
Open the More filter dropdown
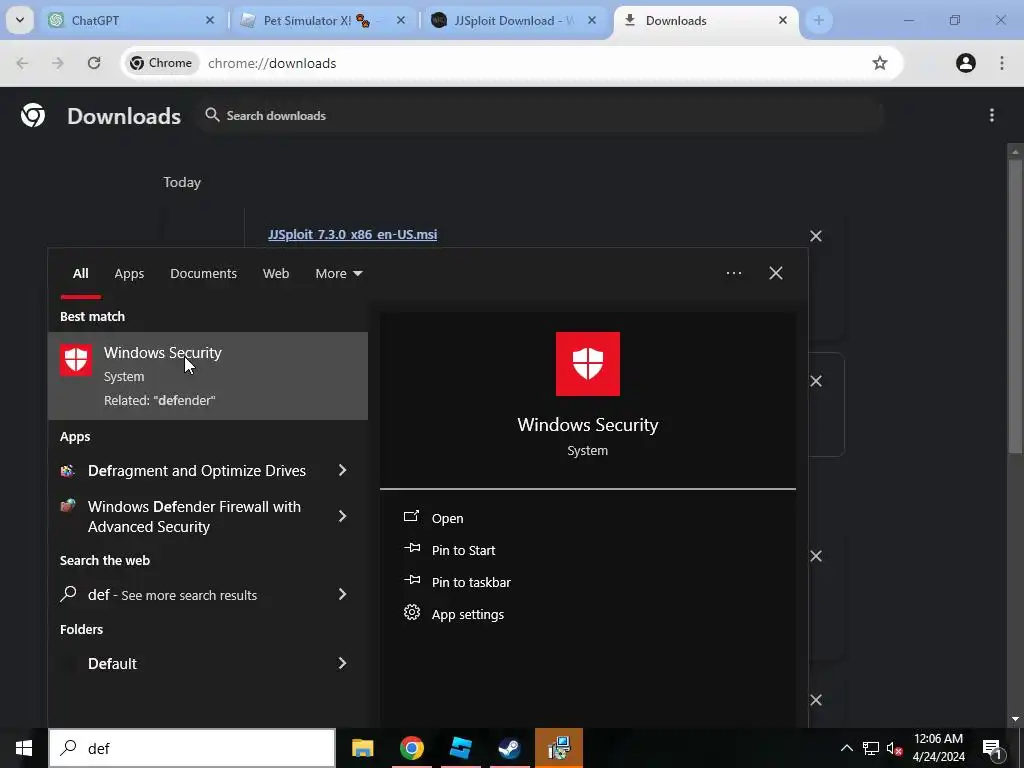(338, 273)
